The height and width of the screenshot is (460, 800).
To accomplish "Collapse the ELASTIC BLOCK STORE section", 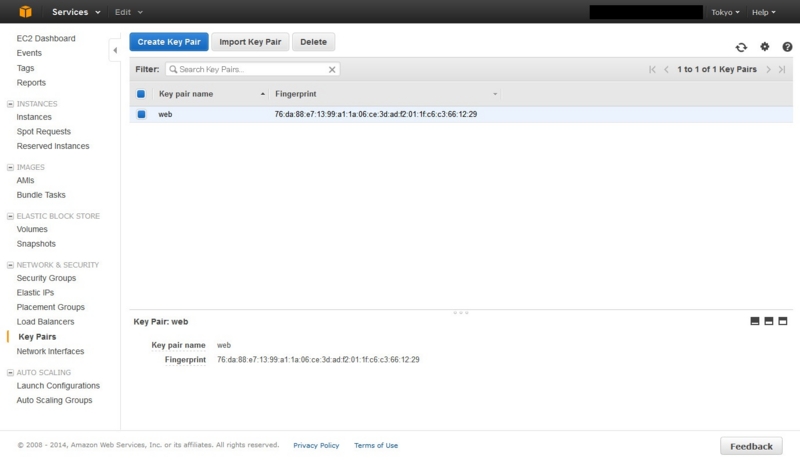I will 10,216.
